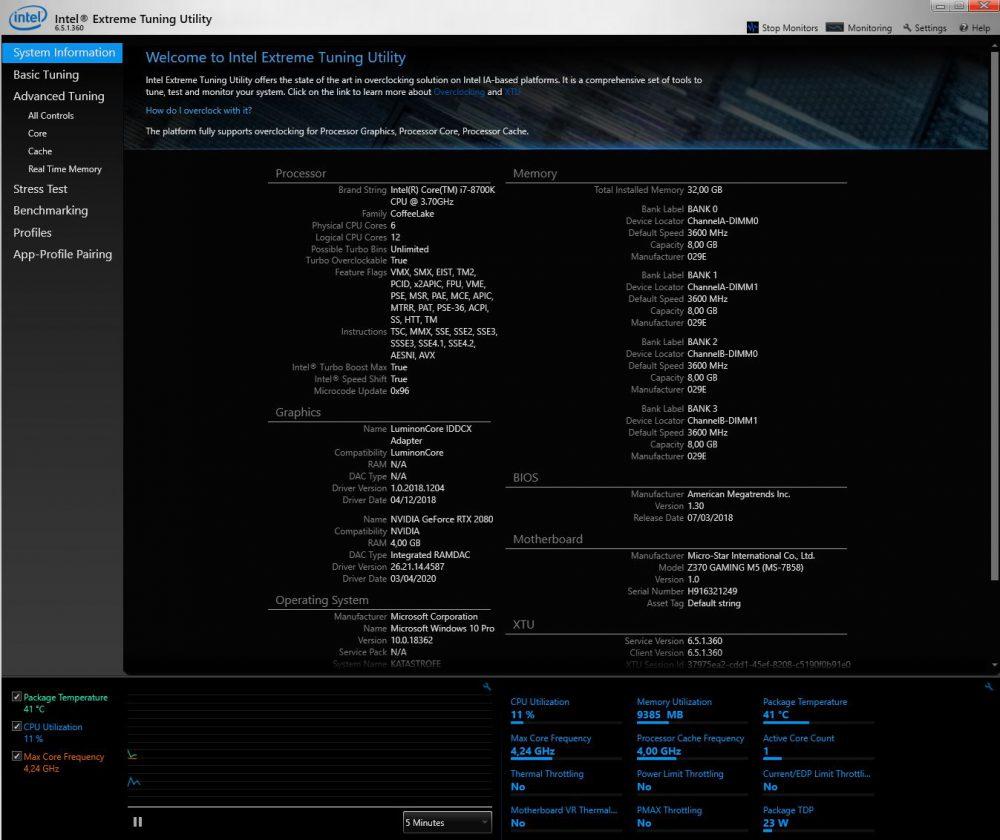Open Profiles section
This screenshot has height=840, width=1000.
tap(33, 232)
